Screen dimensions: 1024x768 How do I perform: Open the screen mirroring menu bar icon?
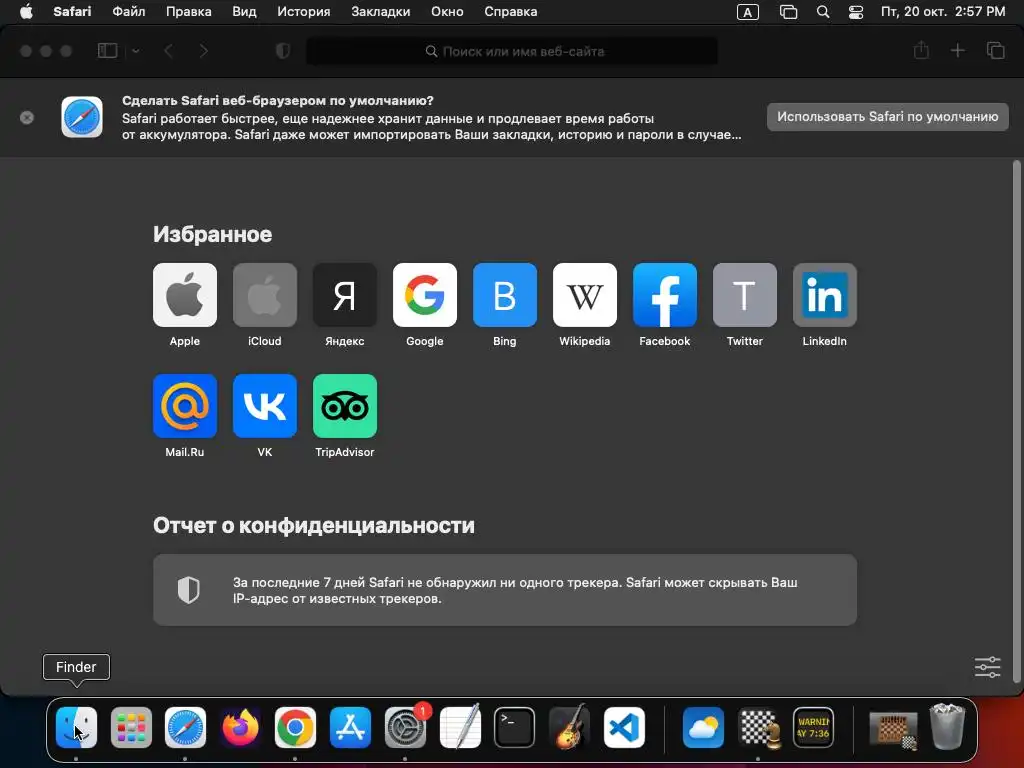coord(788,12)
